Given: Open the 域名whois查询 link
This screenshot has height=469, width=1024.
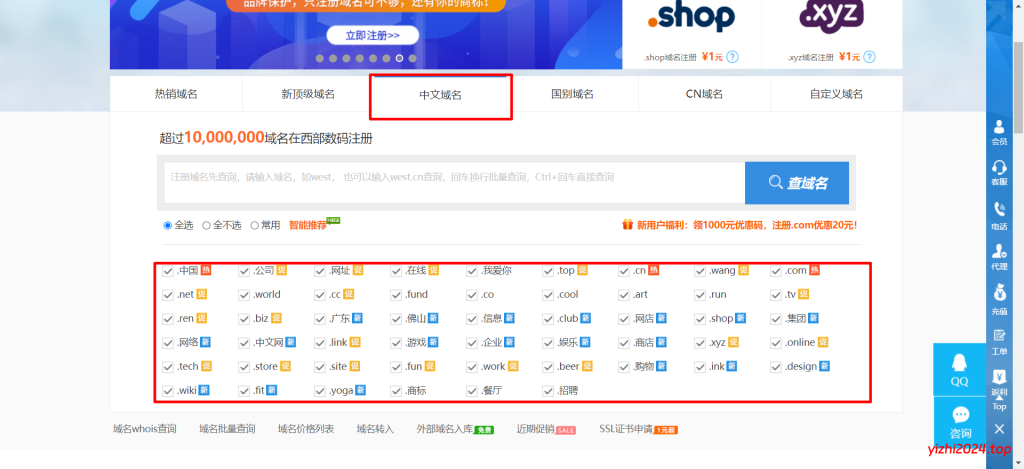Looking at the screenshot, I should click(x=145, y=429).
